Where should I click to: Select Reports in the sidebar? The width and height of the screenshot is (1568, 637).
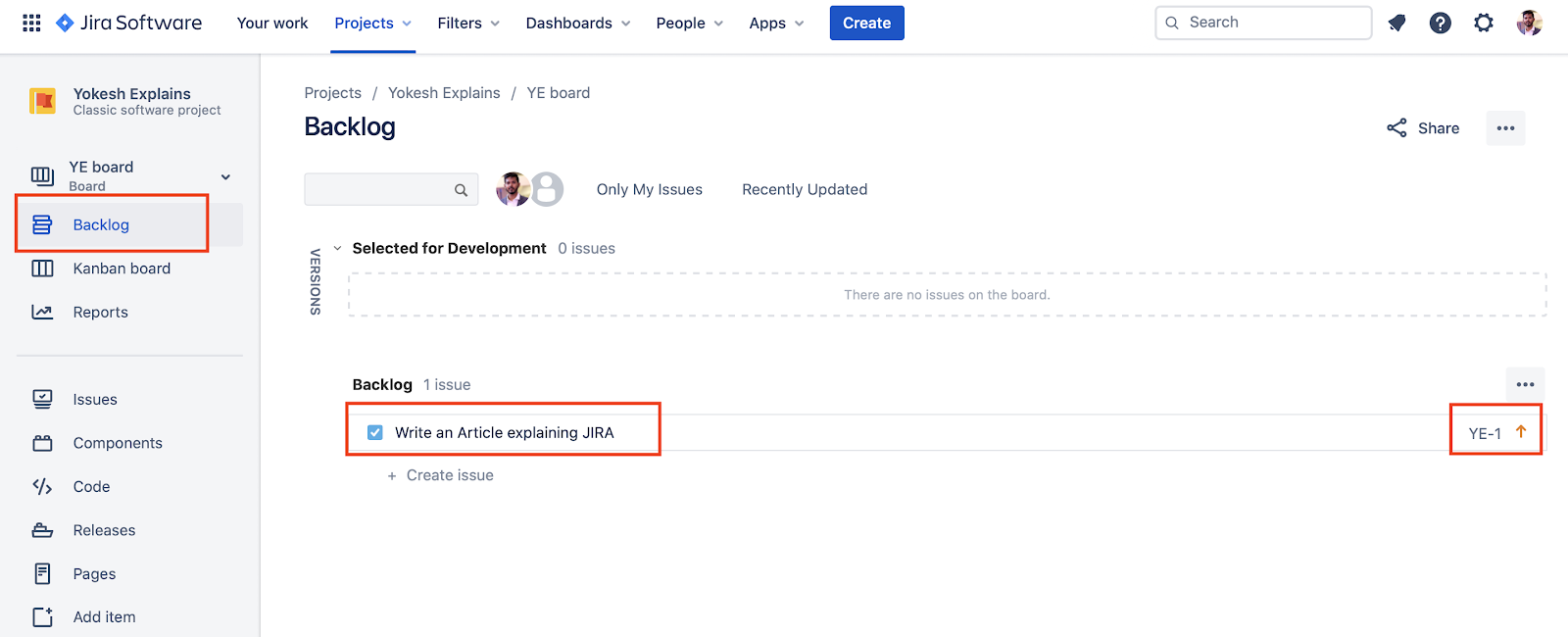click(100, 312)
